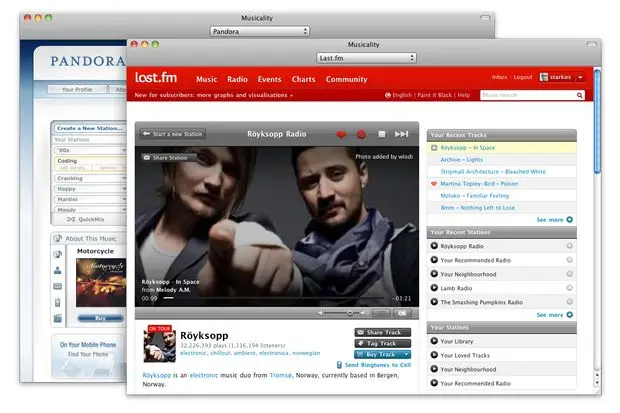Click the Share Track button
Image resolution: width=620 pixels, height=413 pixels.
(x=382, y=332)
